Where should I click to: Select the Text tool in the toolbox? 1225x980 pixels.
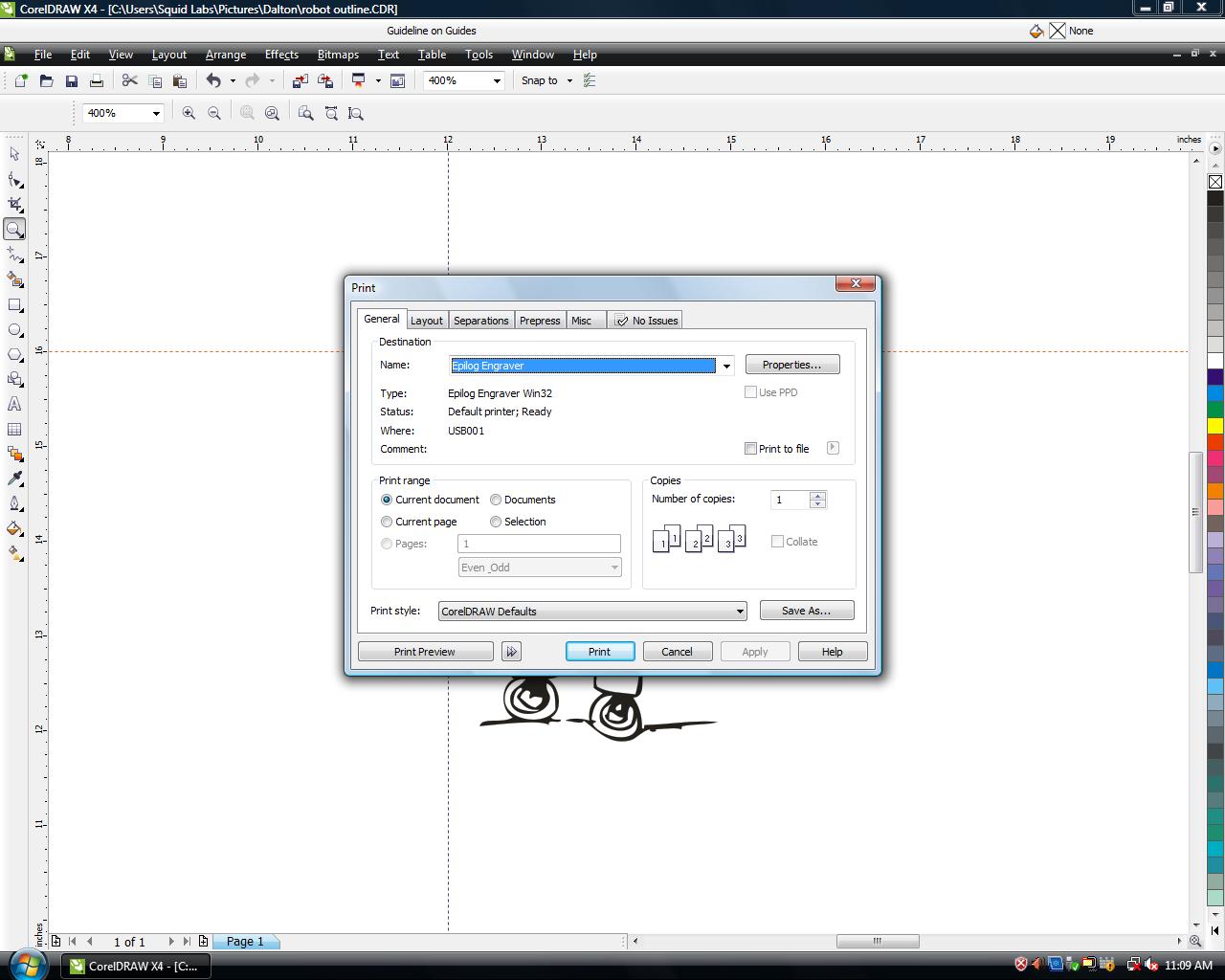pyautogui.click(x=14, y=404)
